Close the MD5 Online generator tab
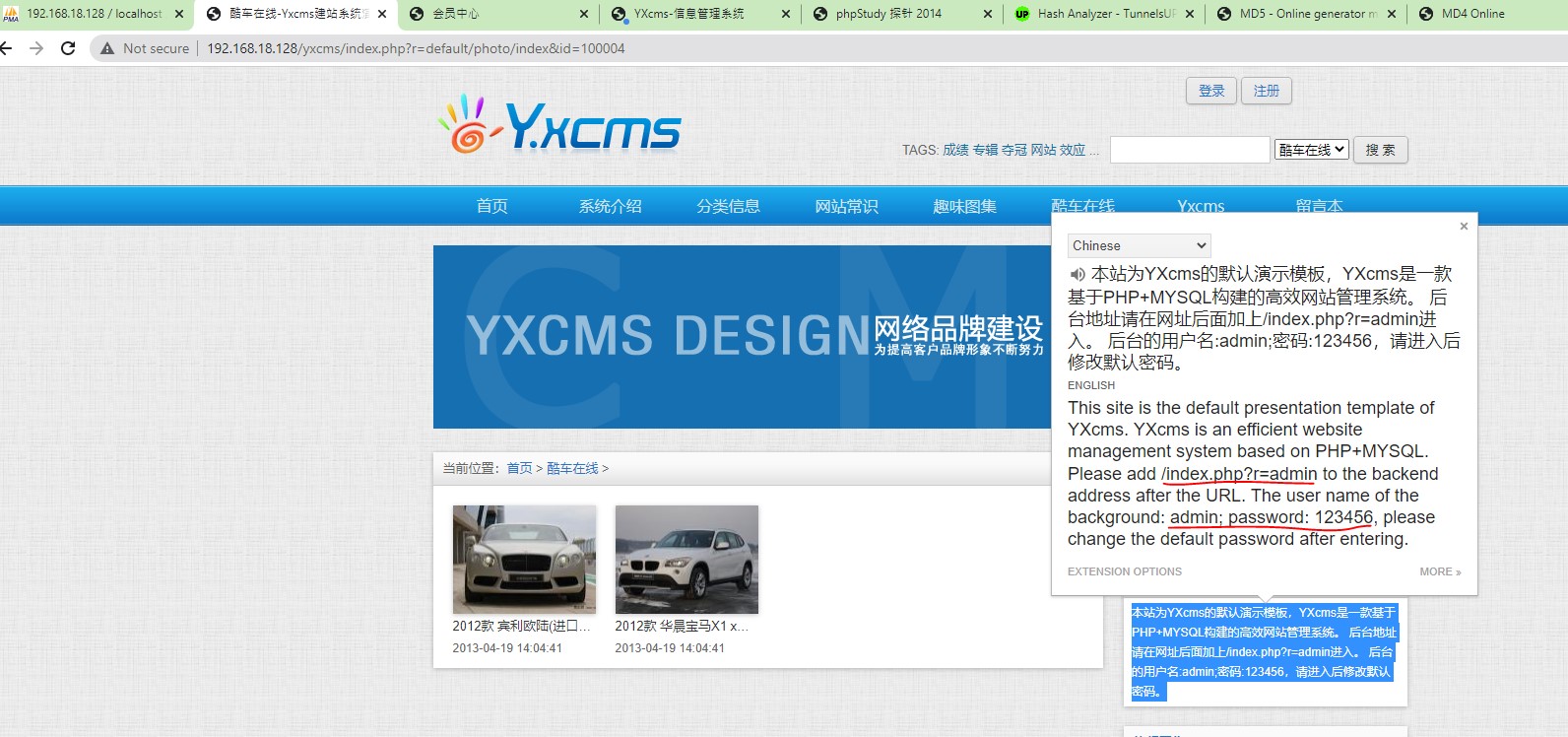1568x737 pixels. tap(1392, 14)
